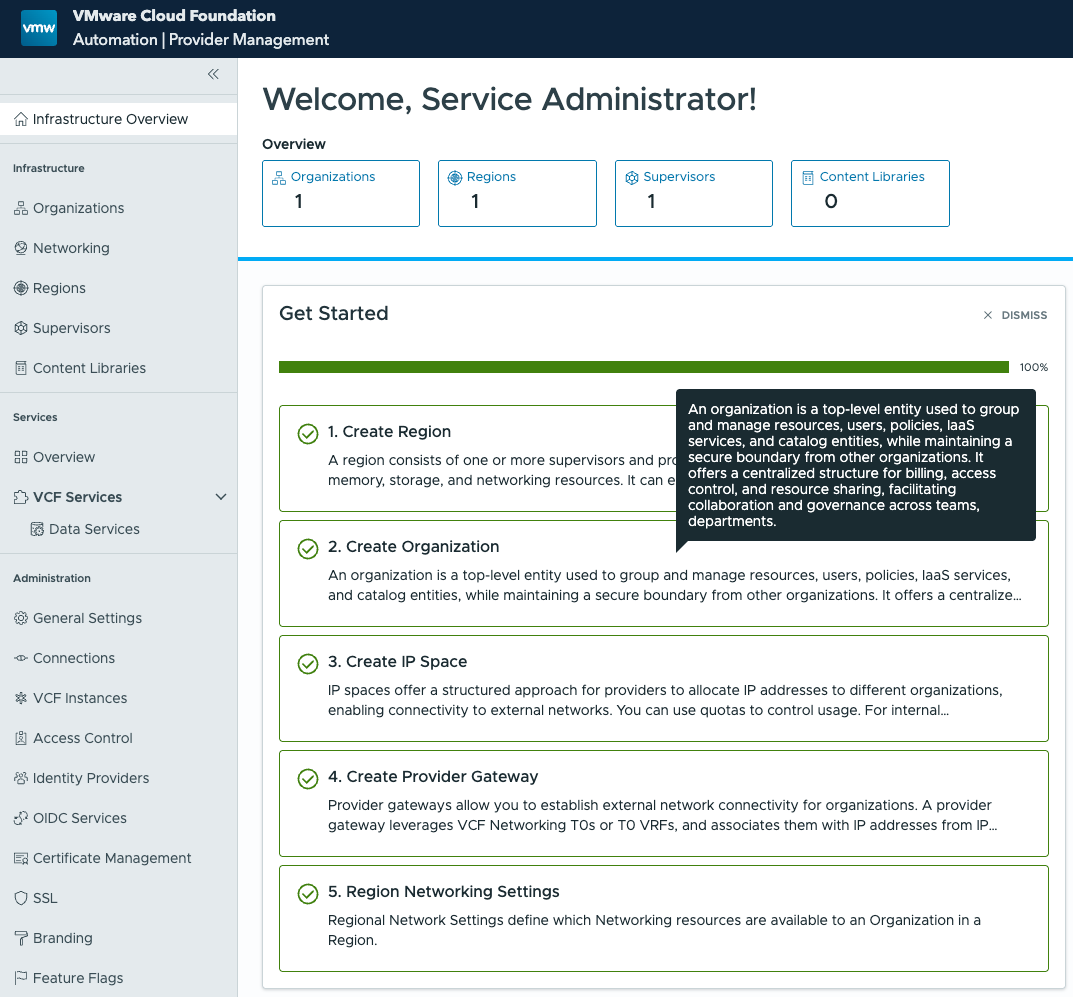1073x997 pixels.
Task: Dismiss the Get Started panel
Action: [1015, 315]
